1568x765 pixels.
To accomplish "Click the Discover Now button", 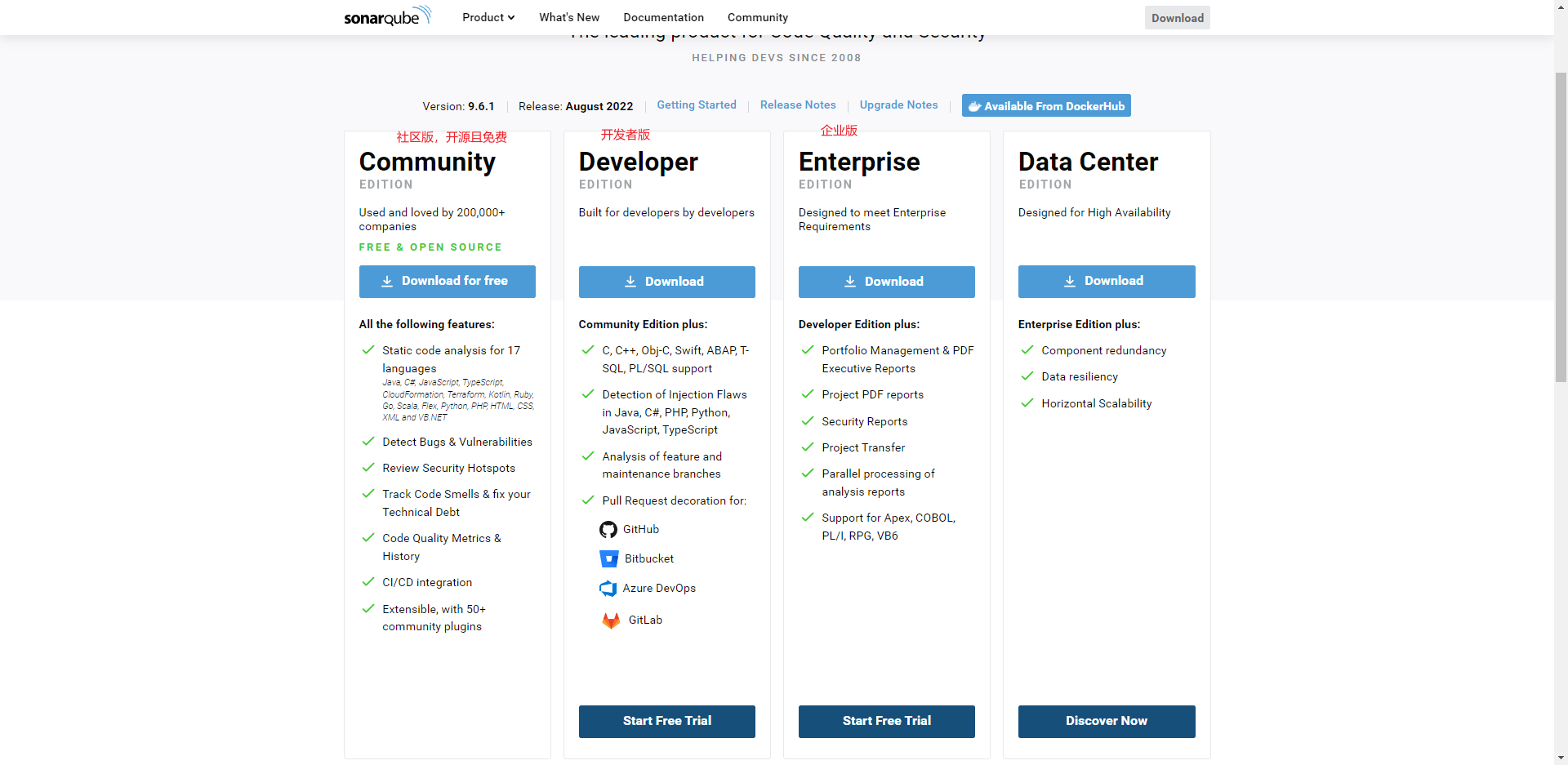I will (x=1107, y=722).
